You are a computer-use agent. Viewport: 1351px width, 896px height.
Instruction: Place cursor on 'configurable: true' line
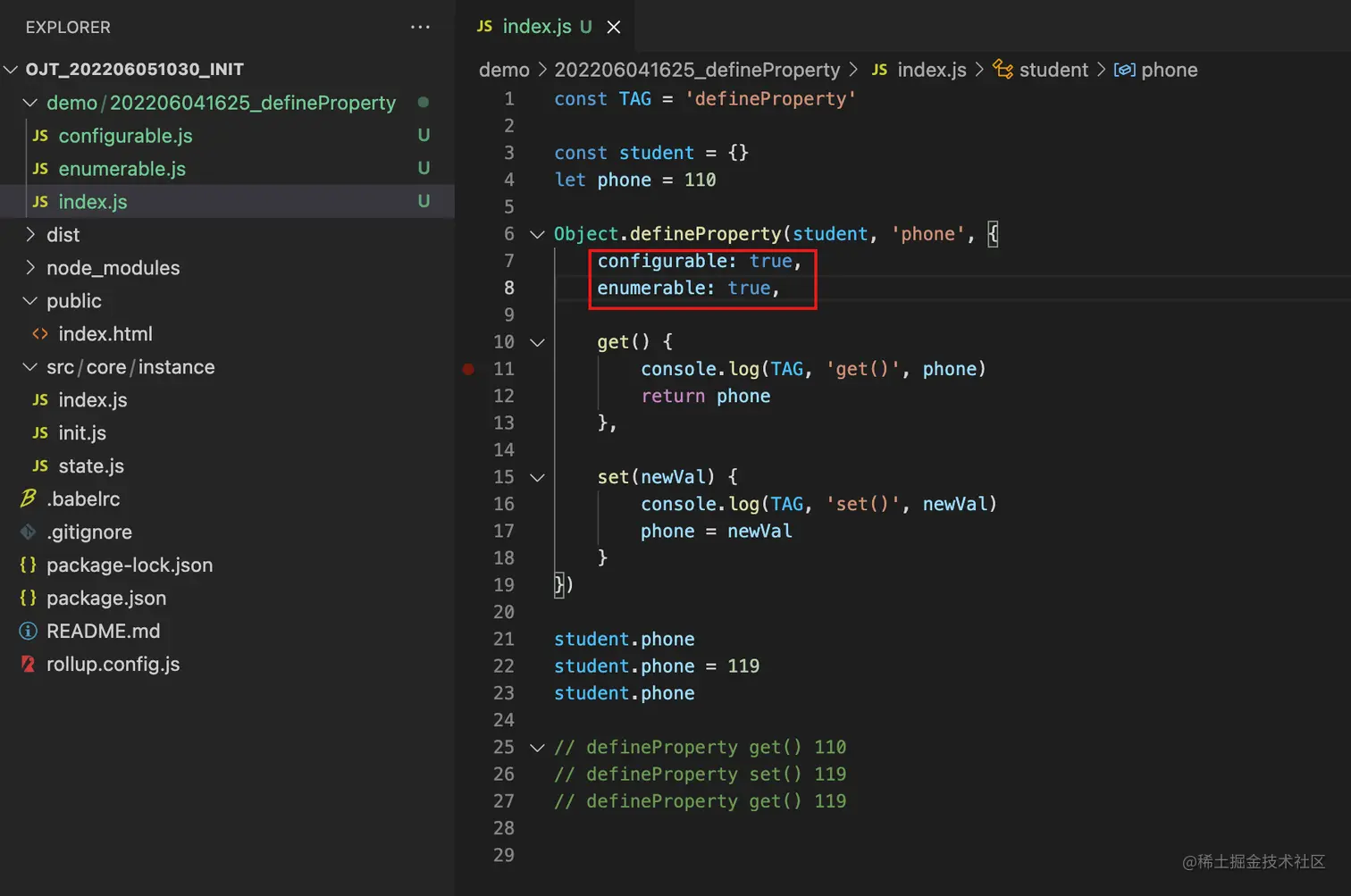click(700, 261)
